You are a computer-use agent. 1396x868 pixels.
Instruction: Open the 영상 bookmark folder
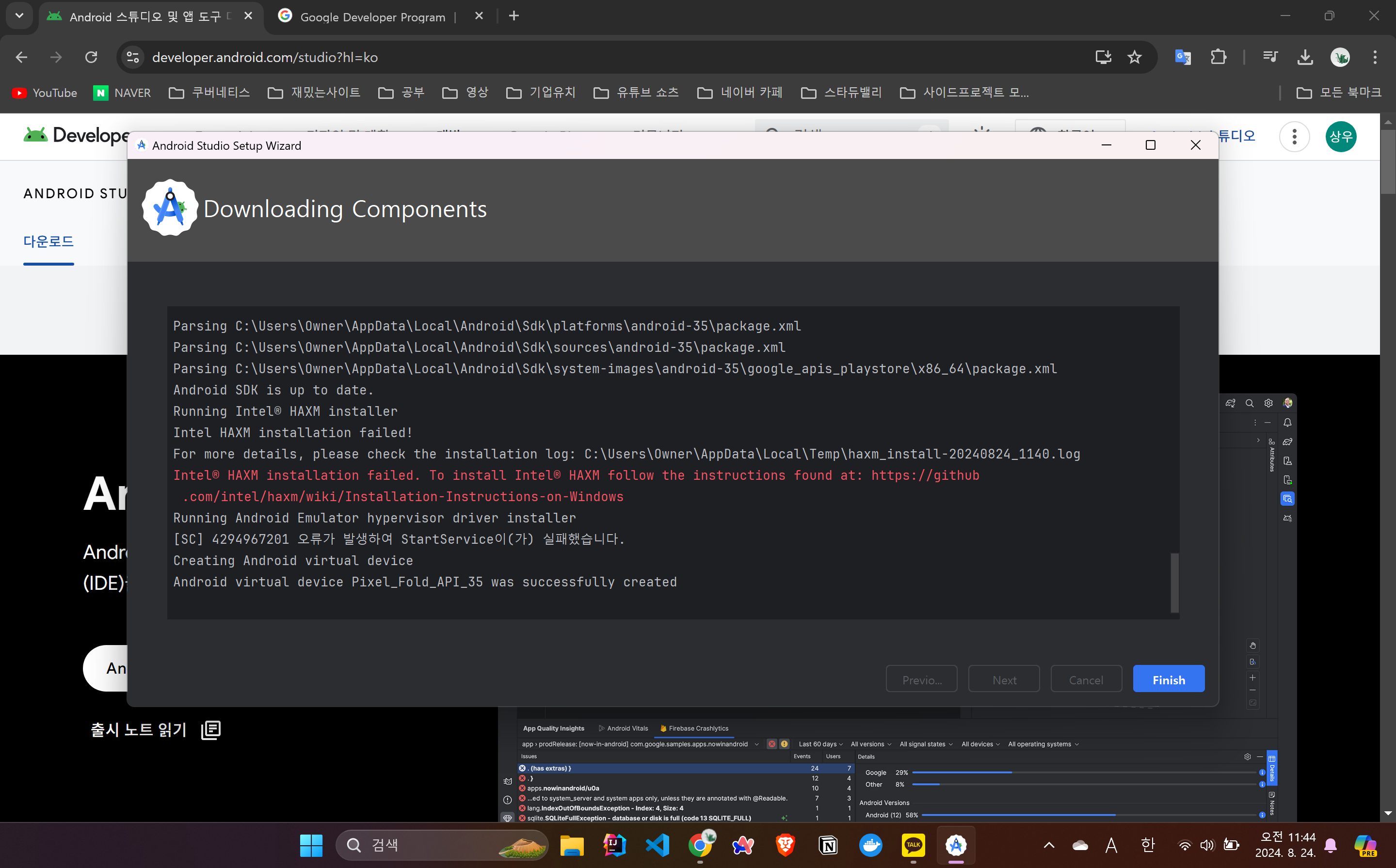click(x=465, y=93)
